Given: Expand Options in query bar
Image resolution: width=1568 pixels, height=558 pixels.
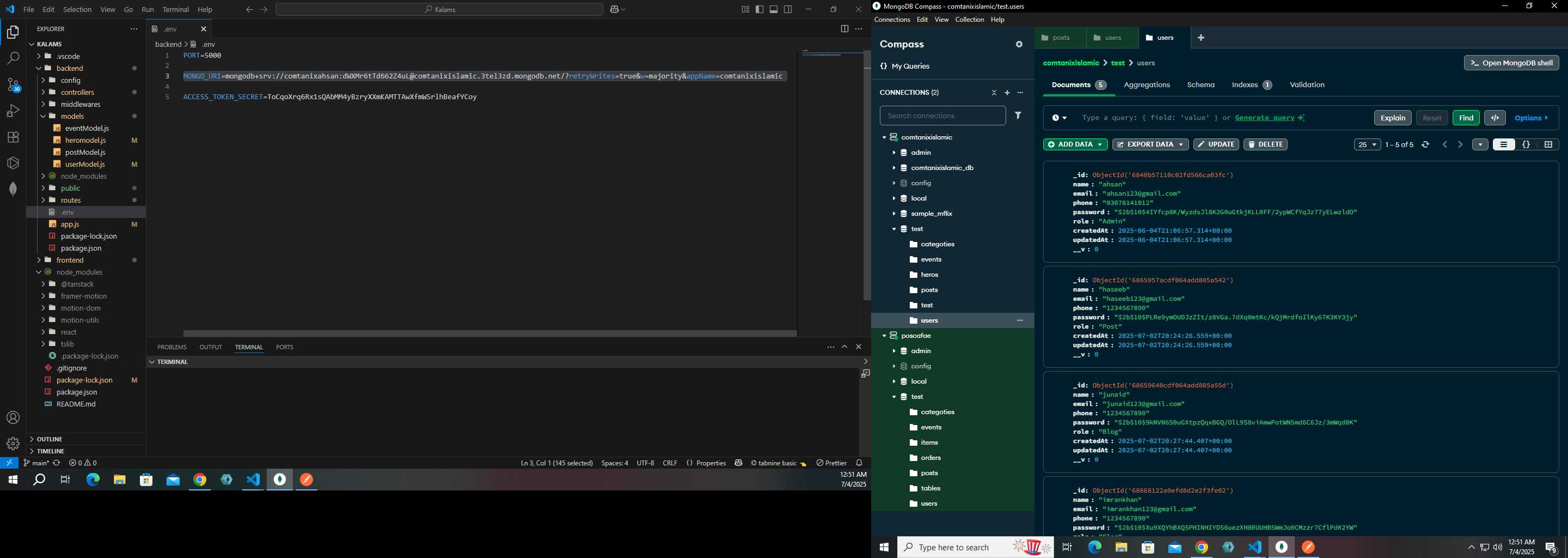Looking at the screenshot, I should pos(1532,118).
